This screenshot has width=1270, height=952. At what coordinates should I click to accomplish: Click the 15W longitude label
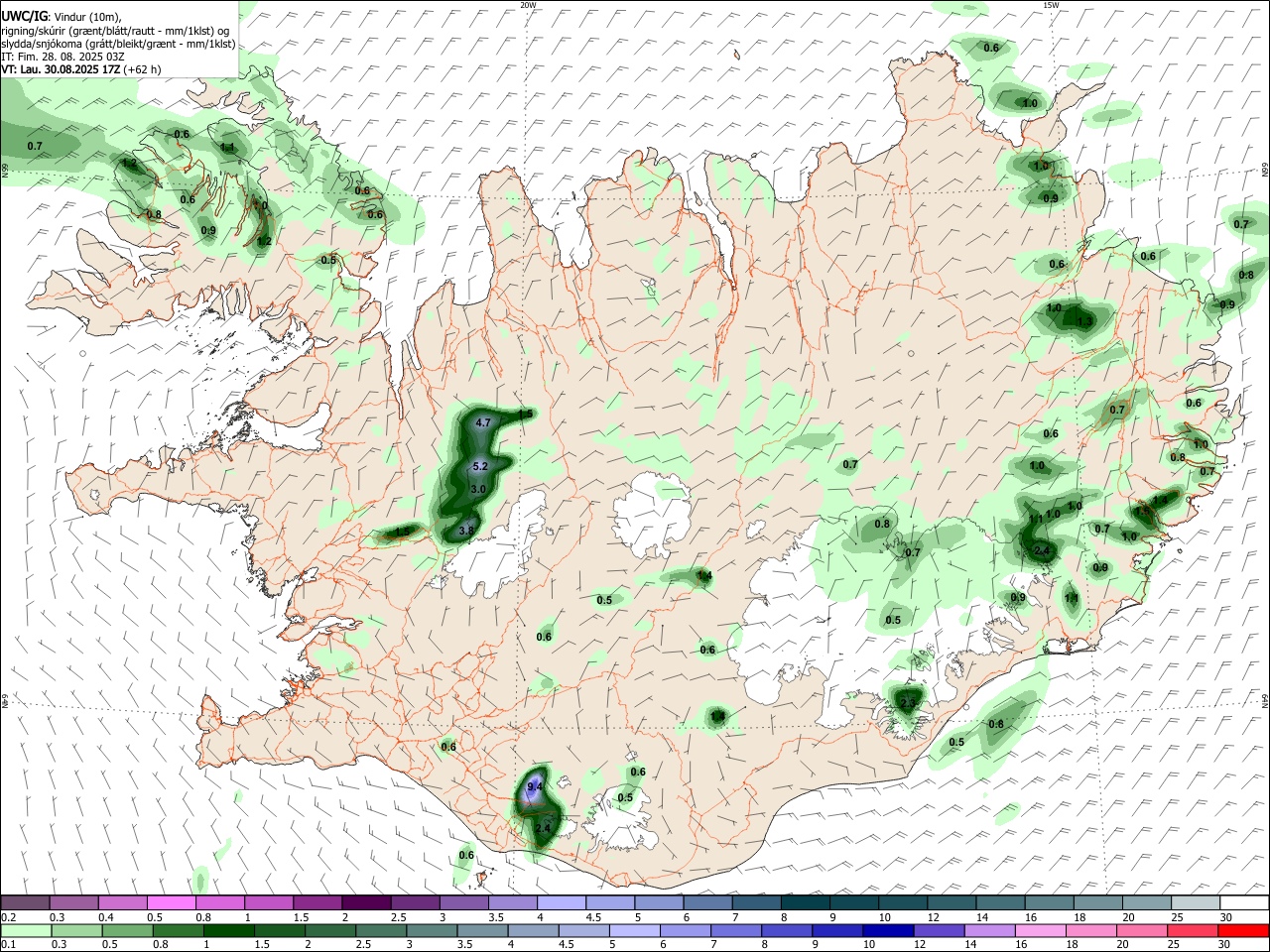point(1051,5)
